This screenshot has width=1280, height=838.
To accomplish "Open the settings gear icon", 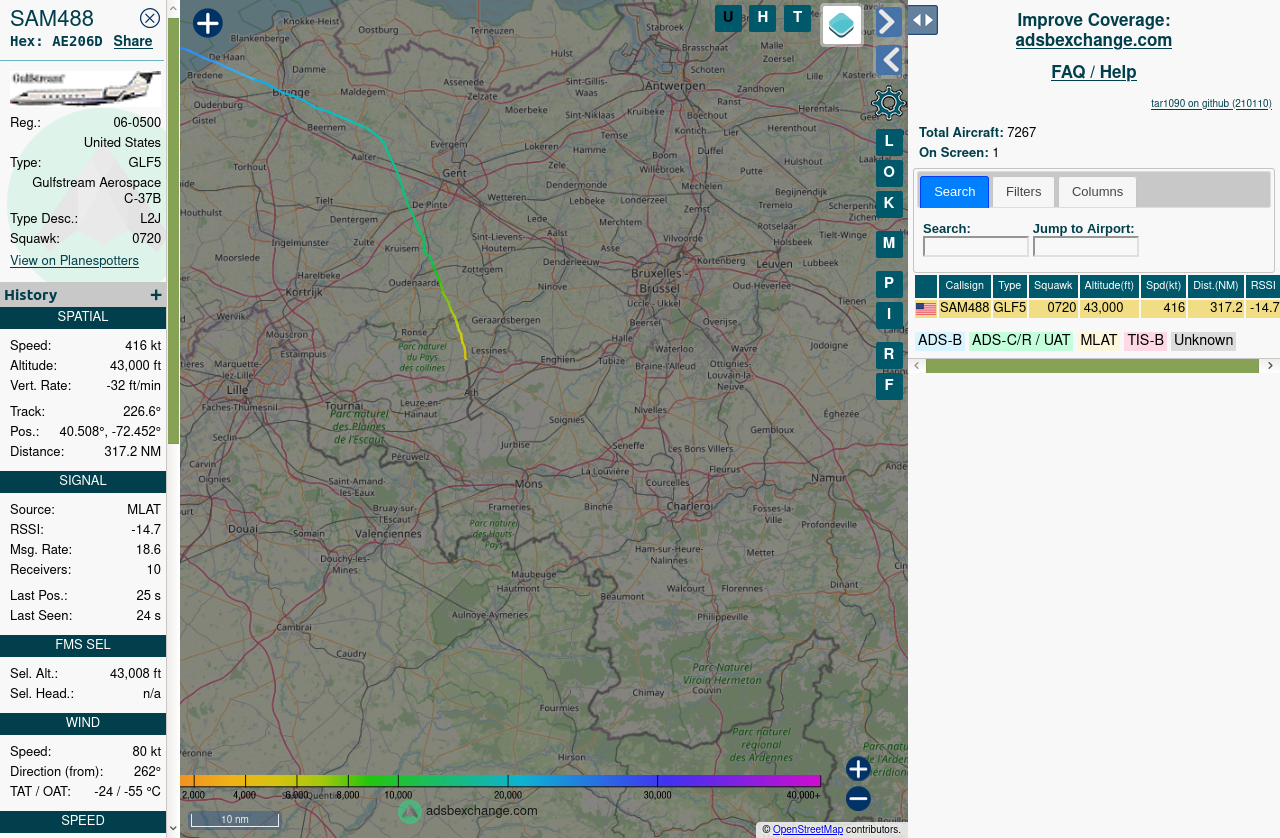I will 888,103.
